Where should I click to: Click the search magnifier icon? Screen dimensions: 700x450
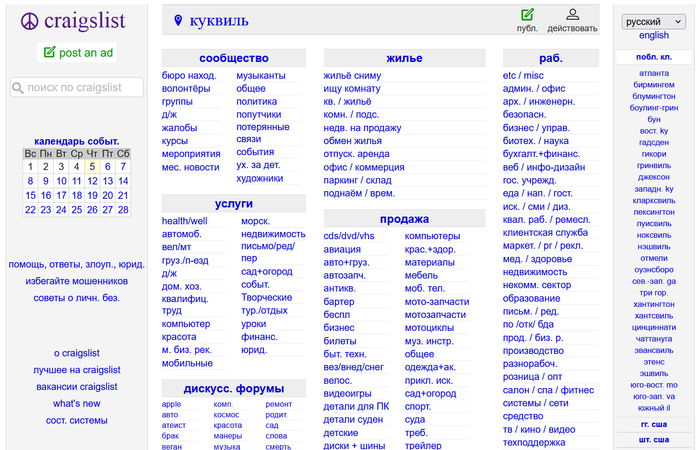pyautogui.click(x=18, y=88)
